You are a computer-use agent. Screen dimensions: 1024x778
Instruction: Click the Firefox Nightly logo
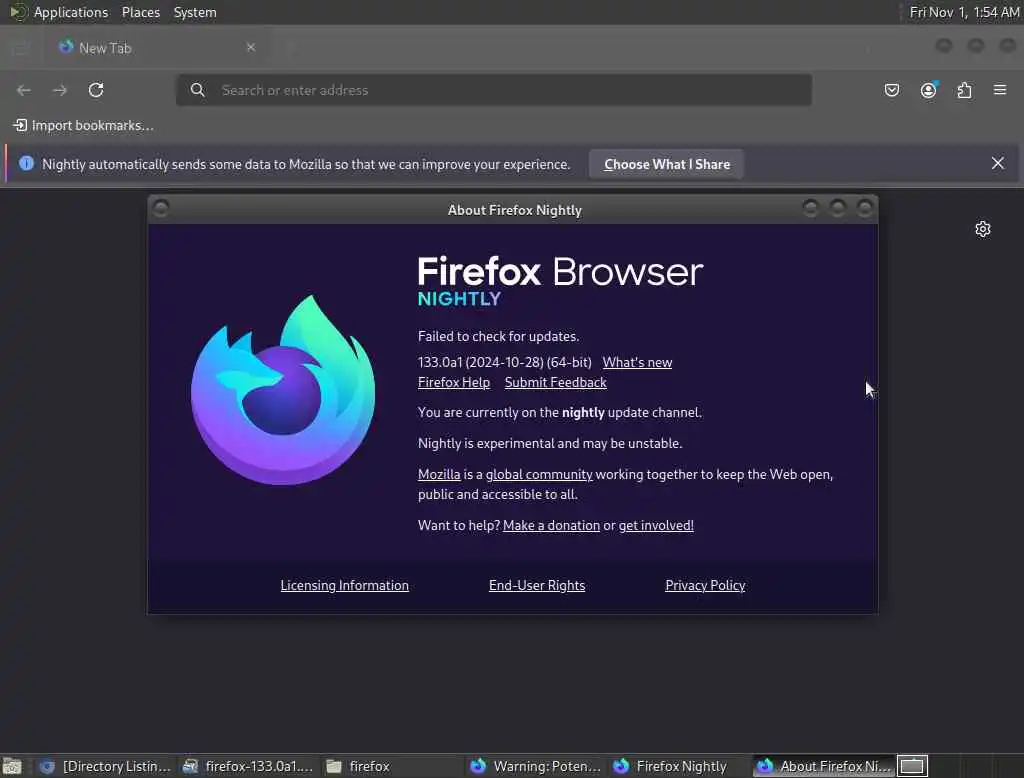[283, 389]
